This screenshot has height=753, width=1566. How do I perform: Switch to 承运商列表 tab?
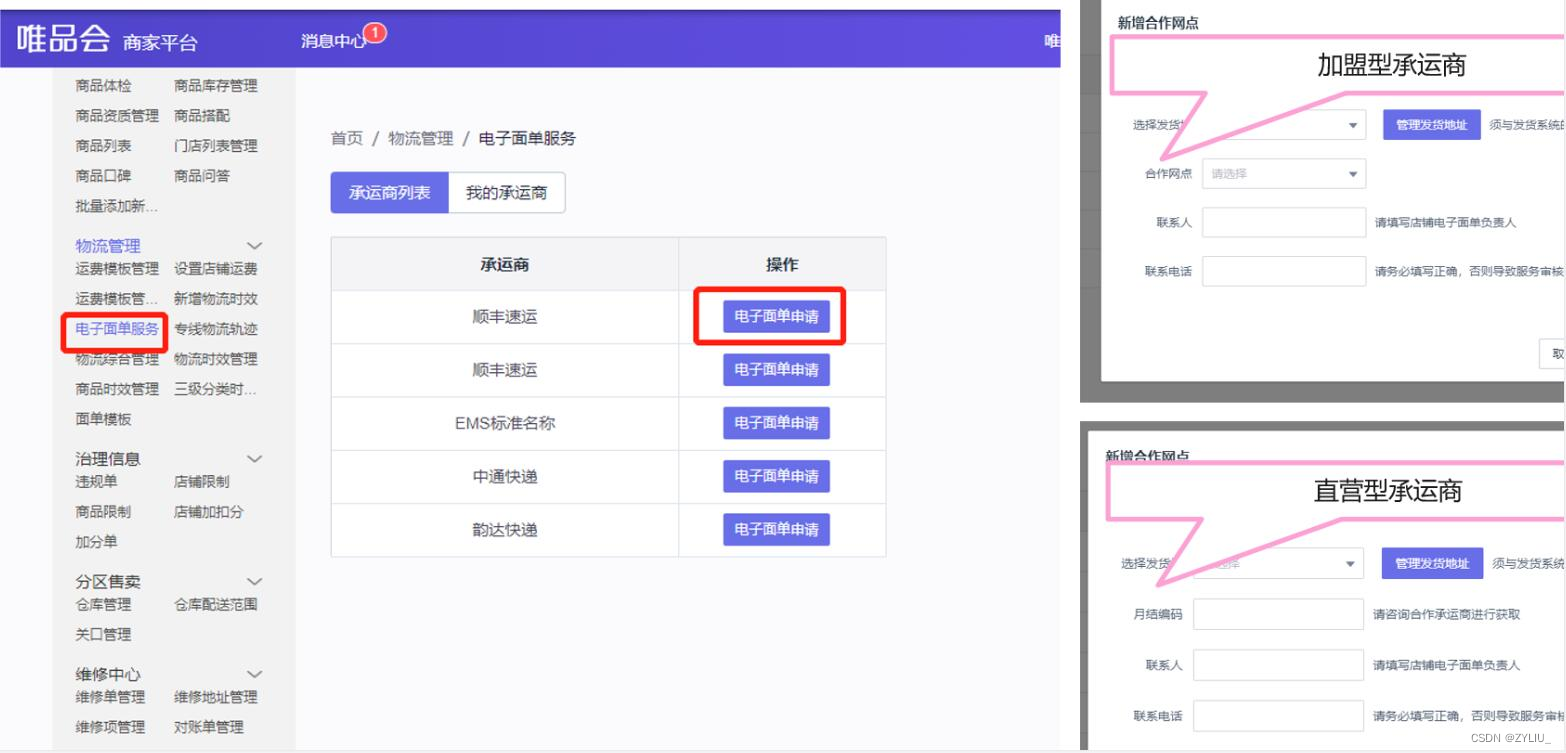[x=389, y=193]
